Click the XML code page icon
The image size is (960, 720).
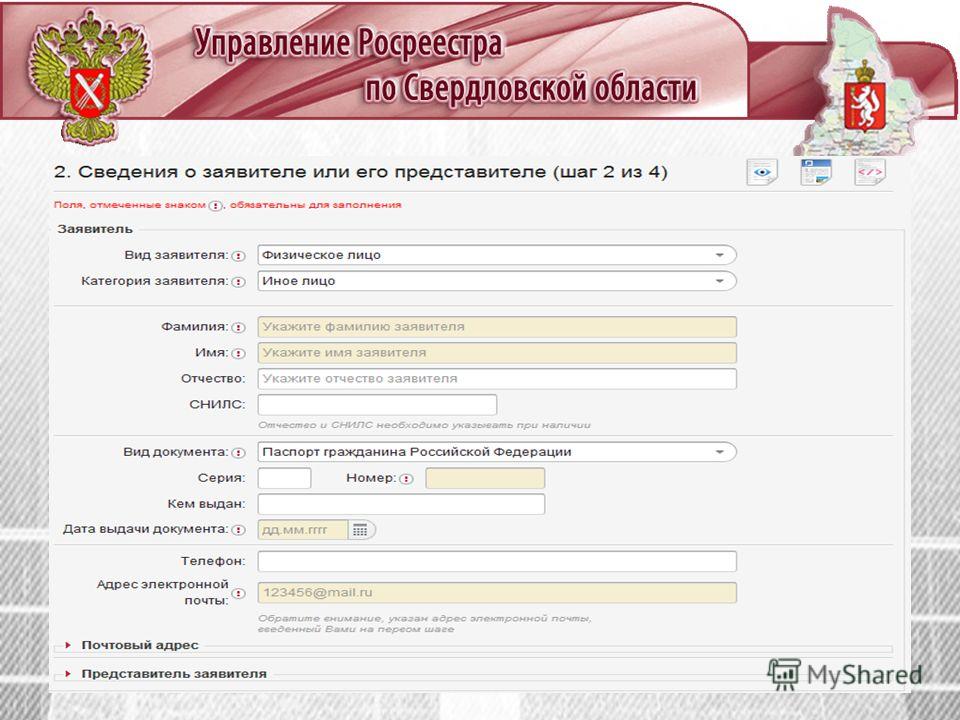[869, 172]
